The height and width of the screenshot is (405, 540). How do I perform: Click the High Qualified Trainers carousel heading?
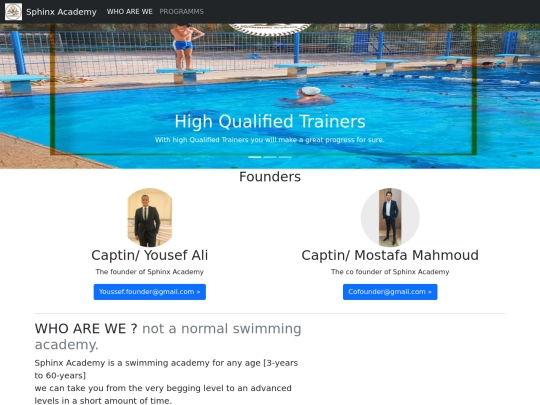pos(270,122)
